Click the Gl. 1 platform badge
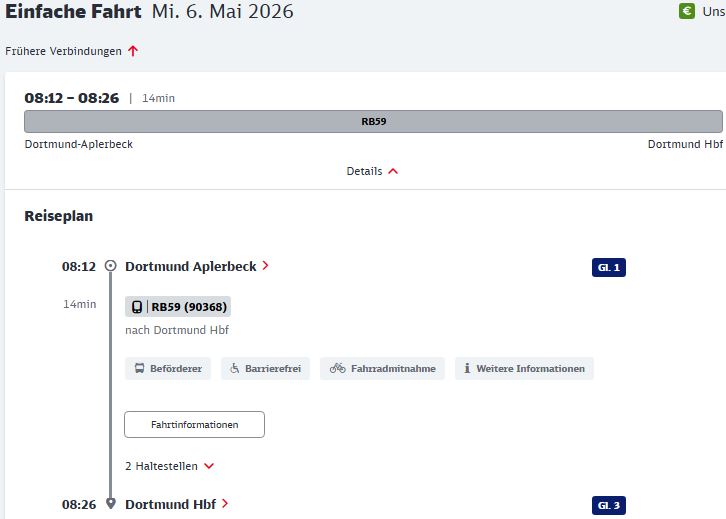The width and height of the screenshot is (726, 519). (608, 268)
